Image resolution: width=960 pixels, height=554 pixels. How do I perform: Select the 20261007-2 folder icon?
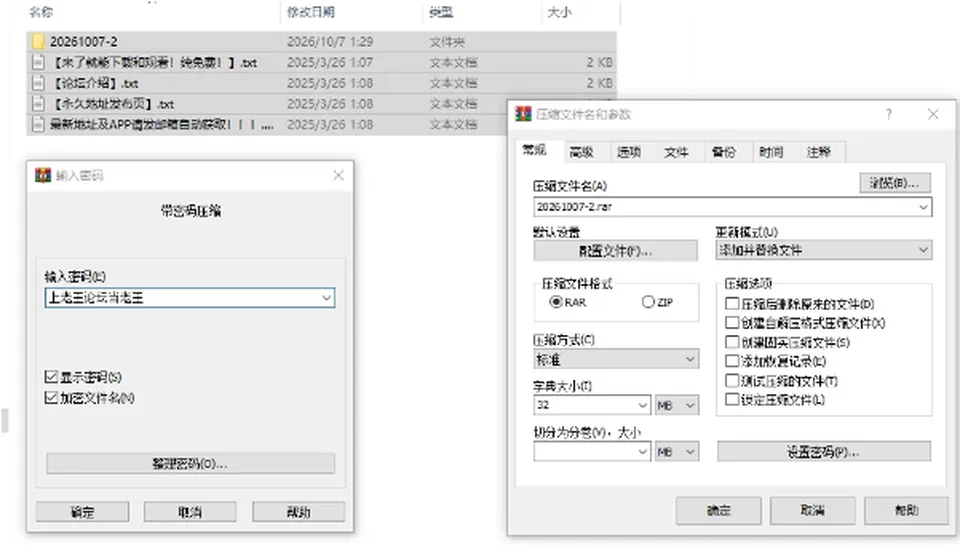click(x=39, y=42)
